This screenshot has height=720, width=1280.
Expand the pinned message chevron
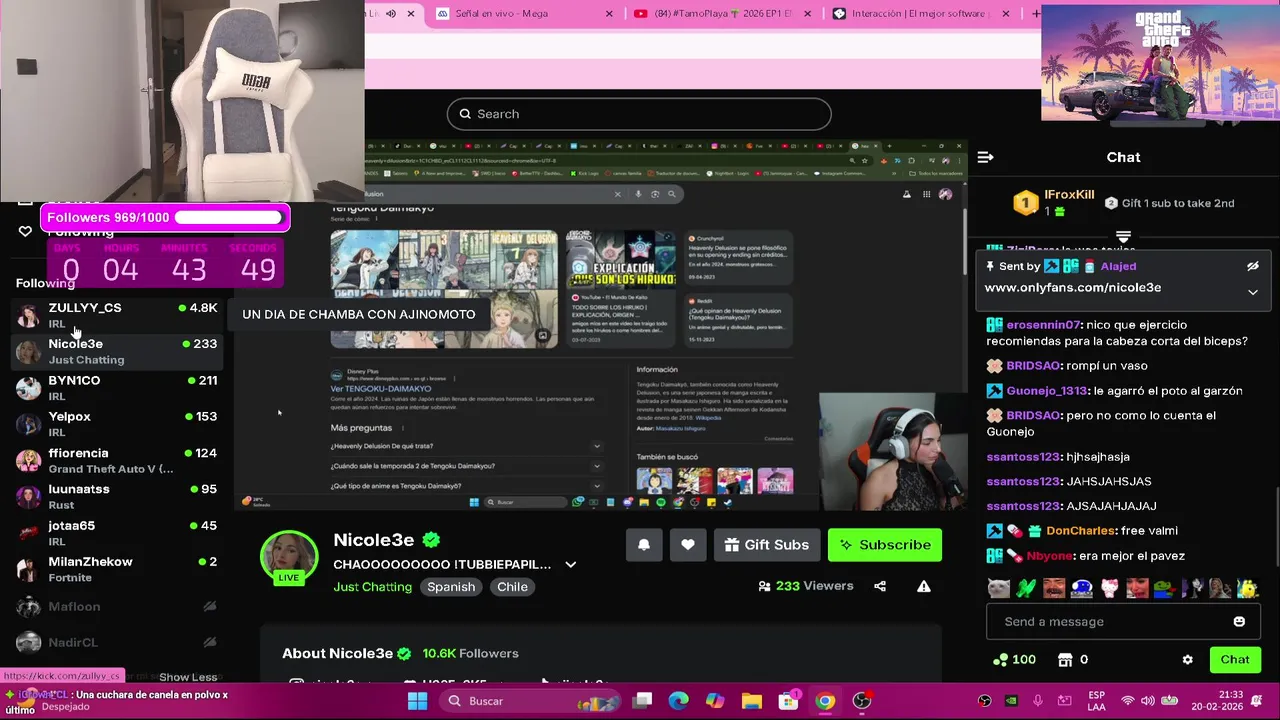[x=1252, y=292]
